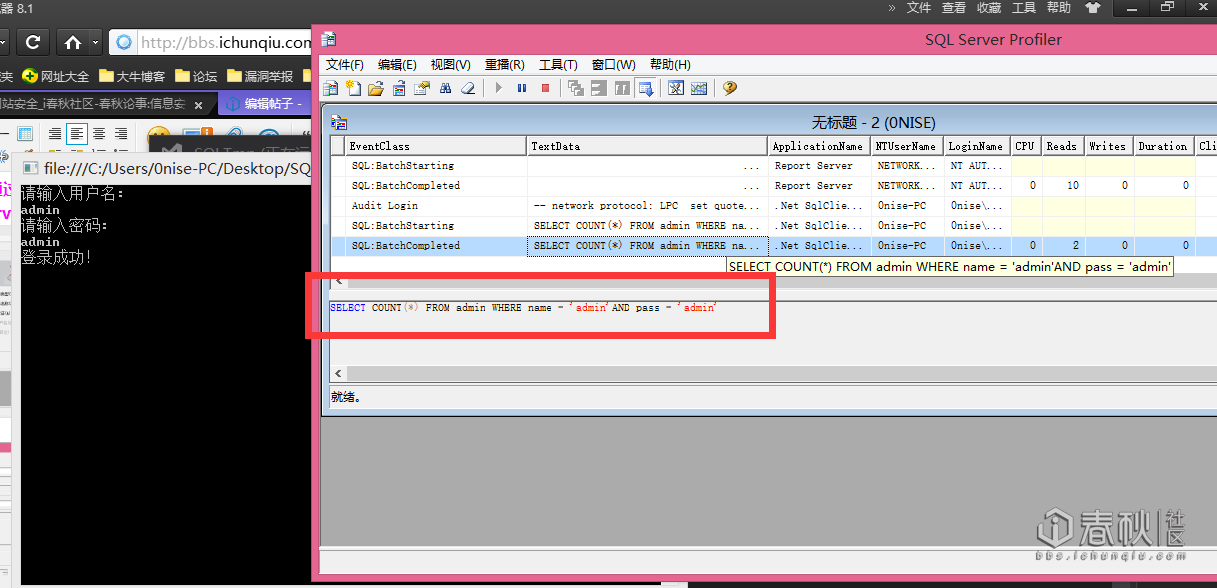Viewport: 1217px width, 588px height.
Task: Select the Report Server SQL:BatchStarting row
Action: (x=774, y=165)
